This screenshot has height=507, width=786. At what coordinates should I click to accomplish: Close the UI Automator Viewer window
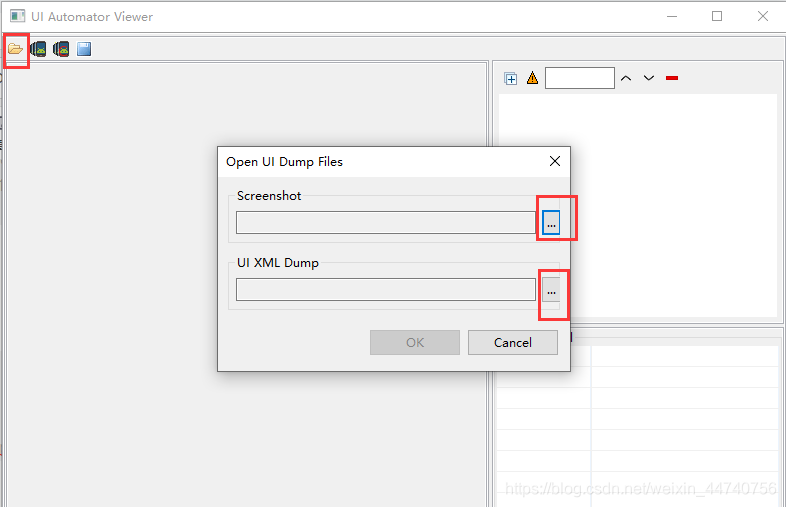pyautogui.click(x=762, y=17)
